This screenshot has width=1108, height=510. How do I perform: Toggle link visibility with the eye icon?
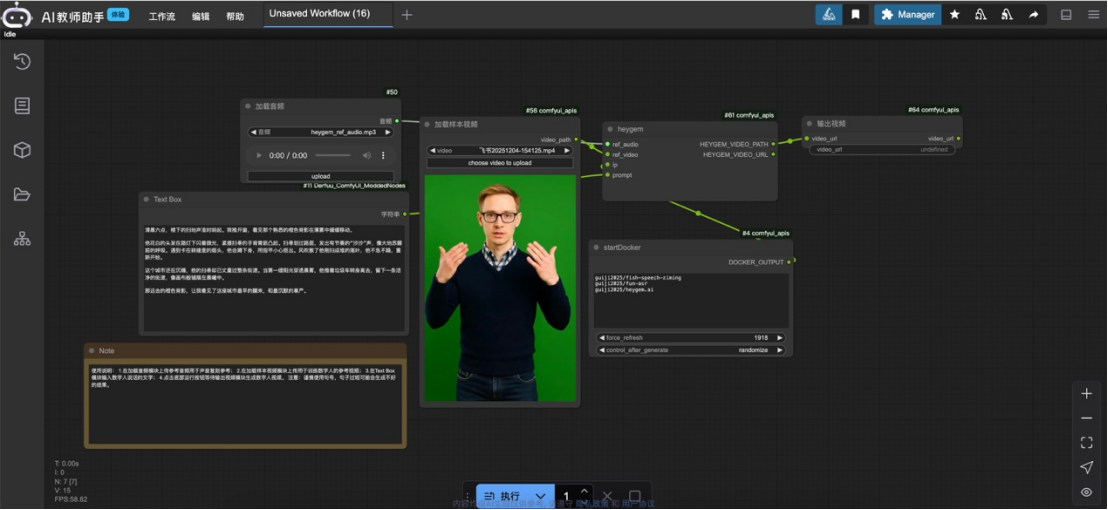click(x=1086, y=492)
